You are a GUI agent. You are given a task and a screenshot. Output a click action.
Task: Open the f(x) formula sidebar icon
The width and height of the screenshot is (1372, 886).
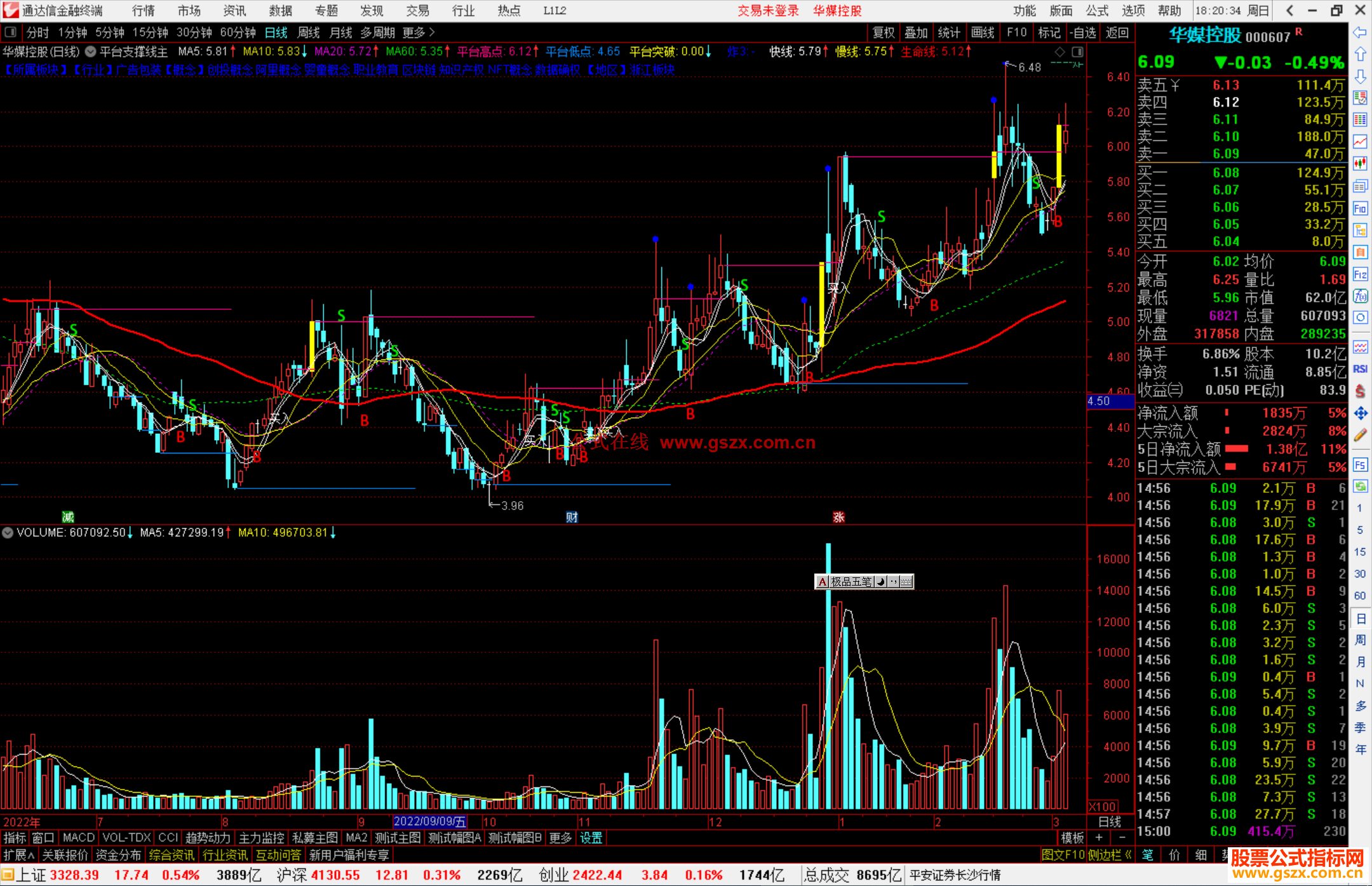[1360, 296]
